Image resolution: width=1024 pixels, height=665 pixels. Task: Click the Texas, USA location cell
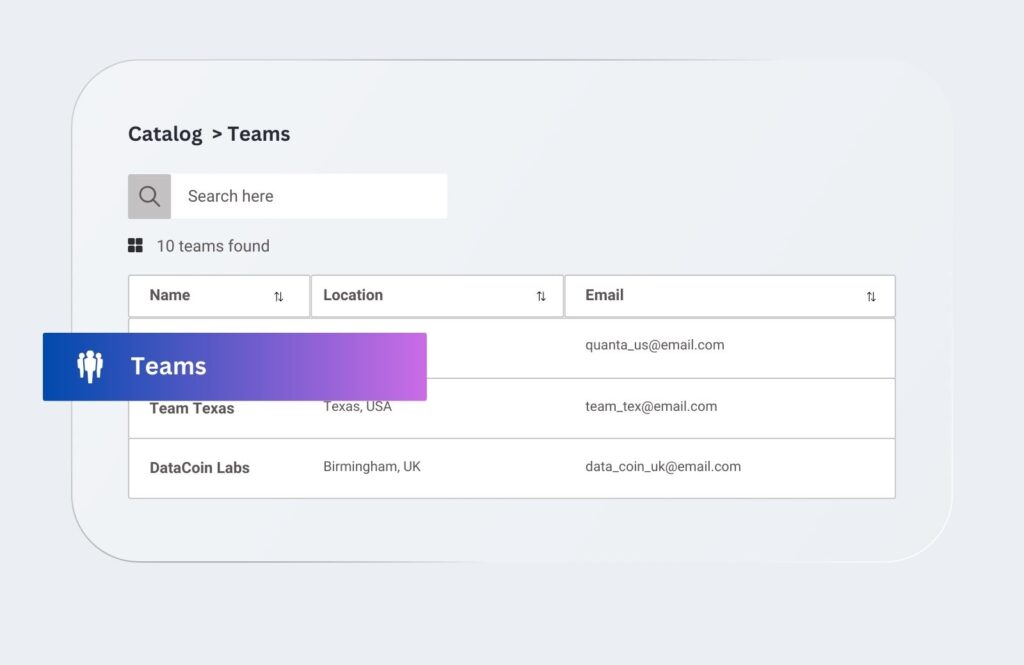[358, 407]
